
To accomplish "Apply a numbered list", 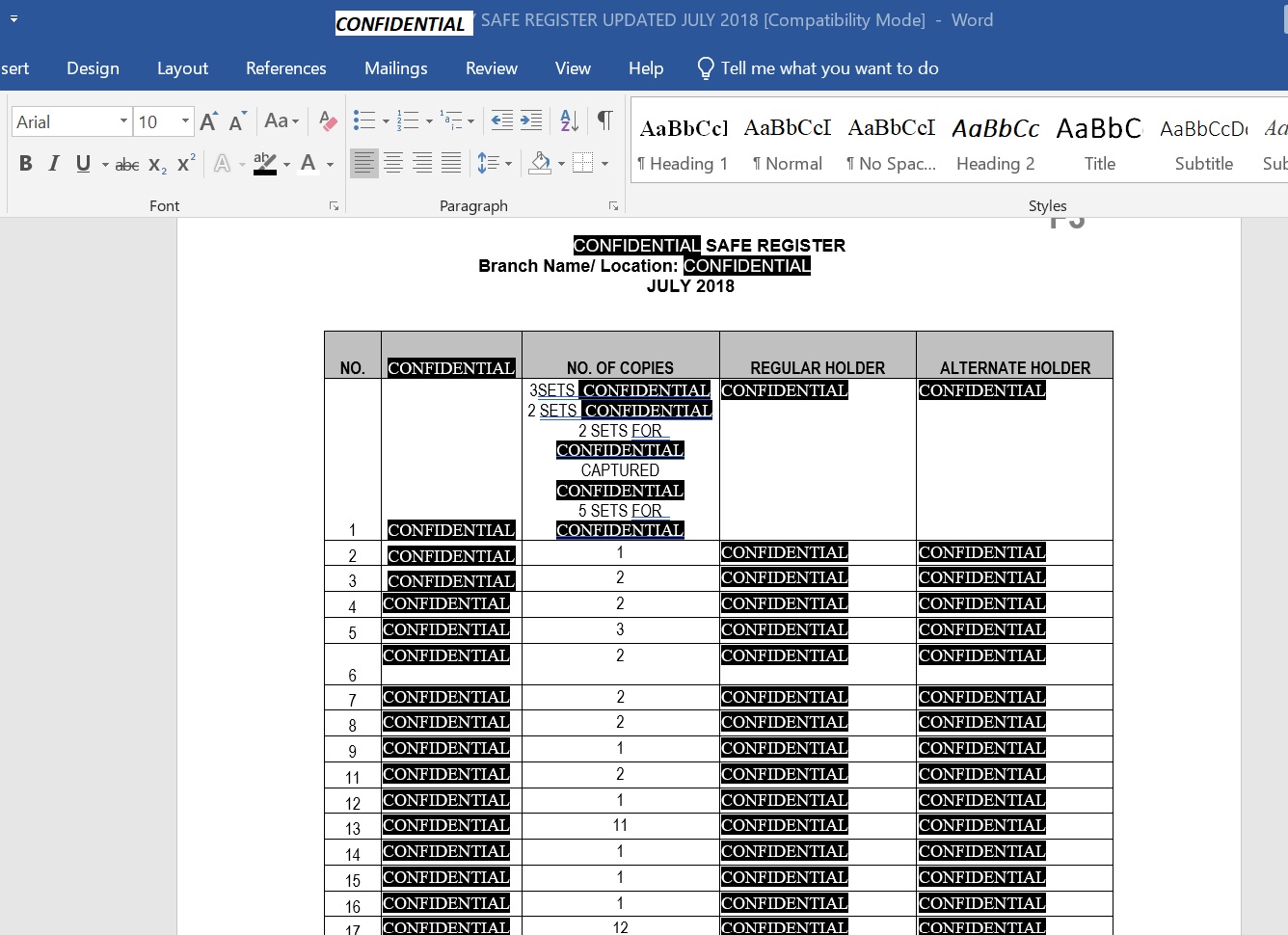I will click(x=408, y=120).
